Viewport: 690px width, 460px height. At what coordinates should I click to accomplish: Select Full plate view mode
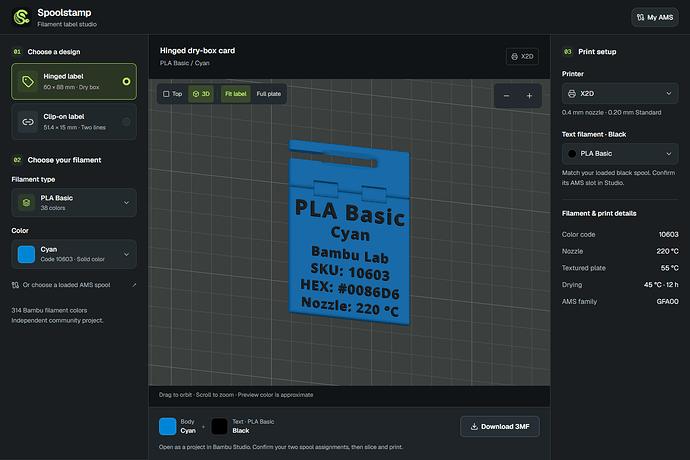tap(268, 94)
